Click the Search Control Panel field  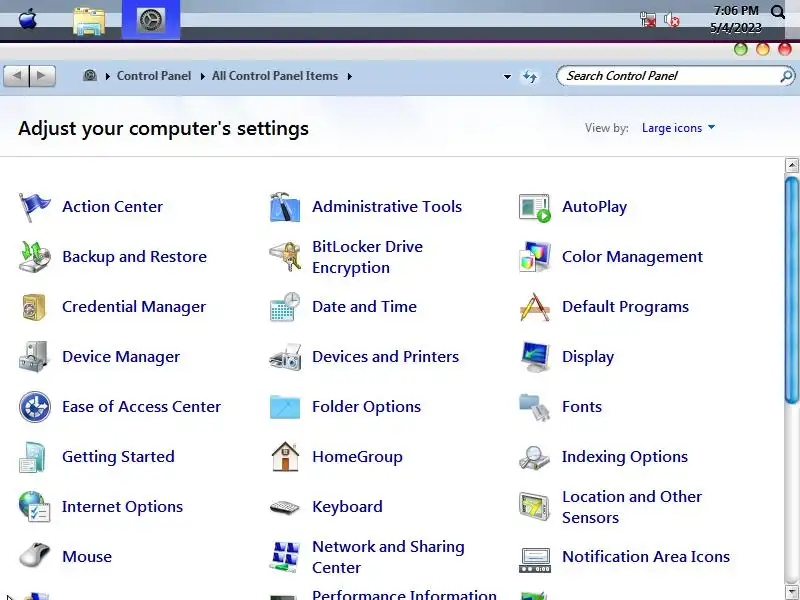676,76
